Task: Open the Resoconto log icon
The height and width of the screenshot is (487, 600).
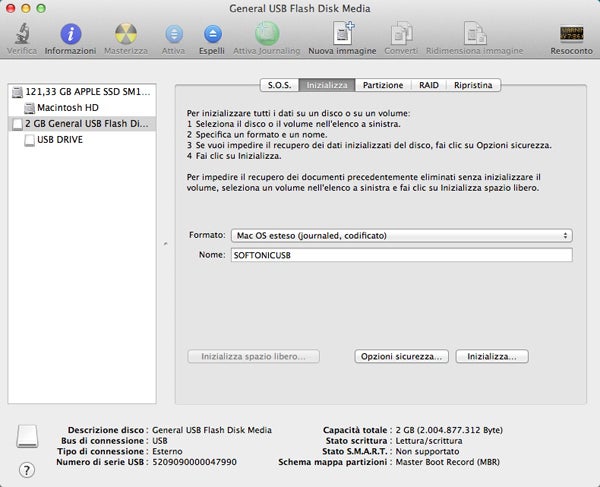Action: point(573,35)
